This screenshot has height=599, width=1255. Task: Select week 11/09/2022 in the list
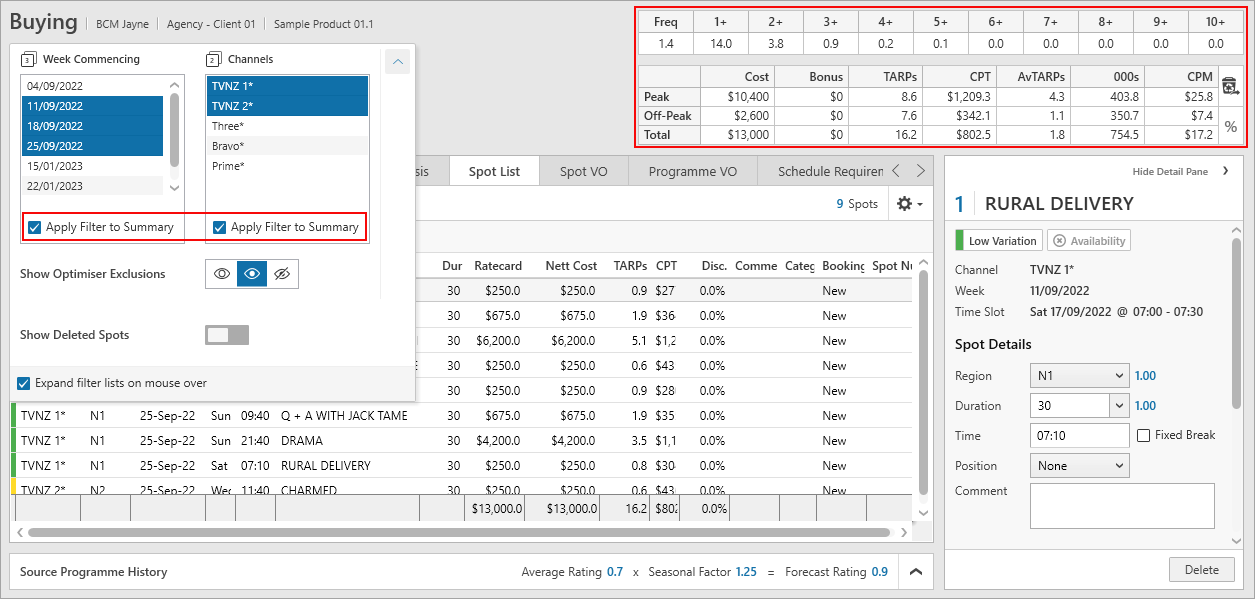(x=92, y=106)
